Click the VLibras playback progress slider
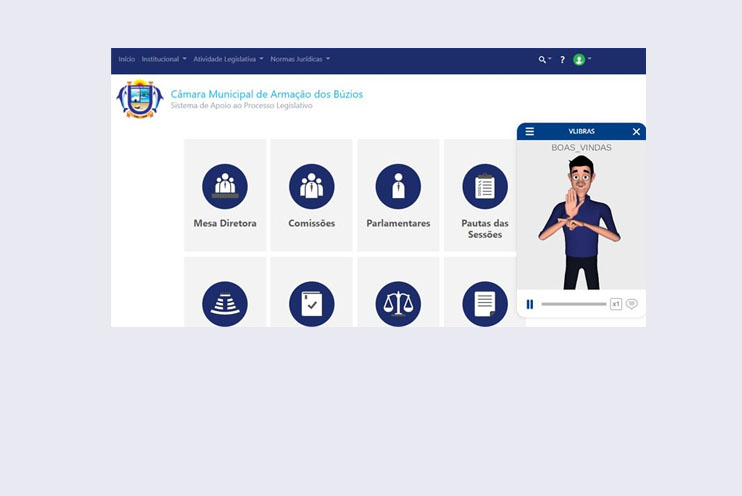The image size is (742, 496). pyautogui.click(x=574, y=304)
